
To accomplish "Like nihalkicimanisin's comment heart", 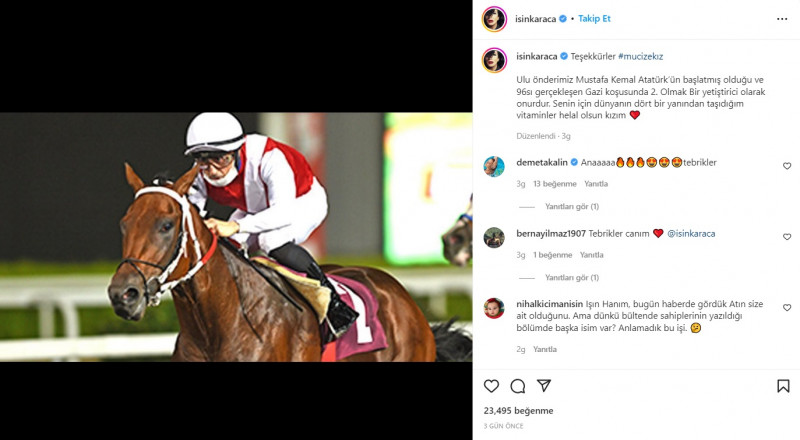I will [x=787, y=308].
